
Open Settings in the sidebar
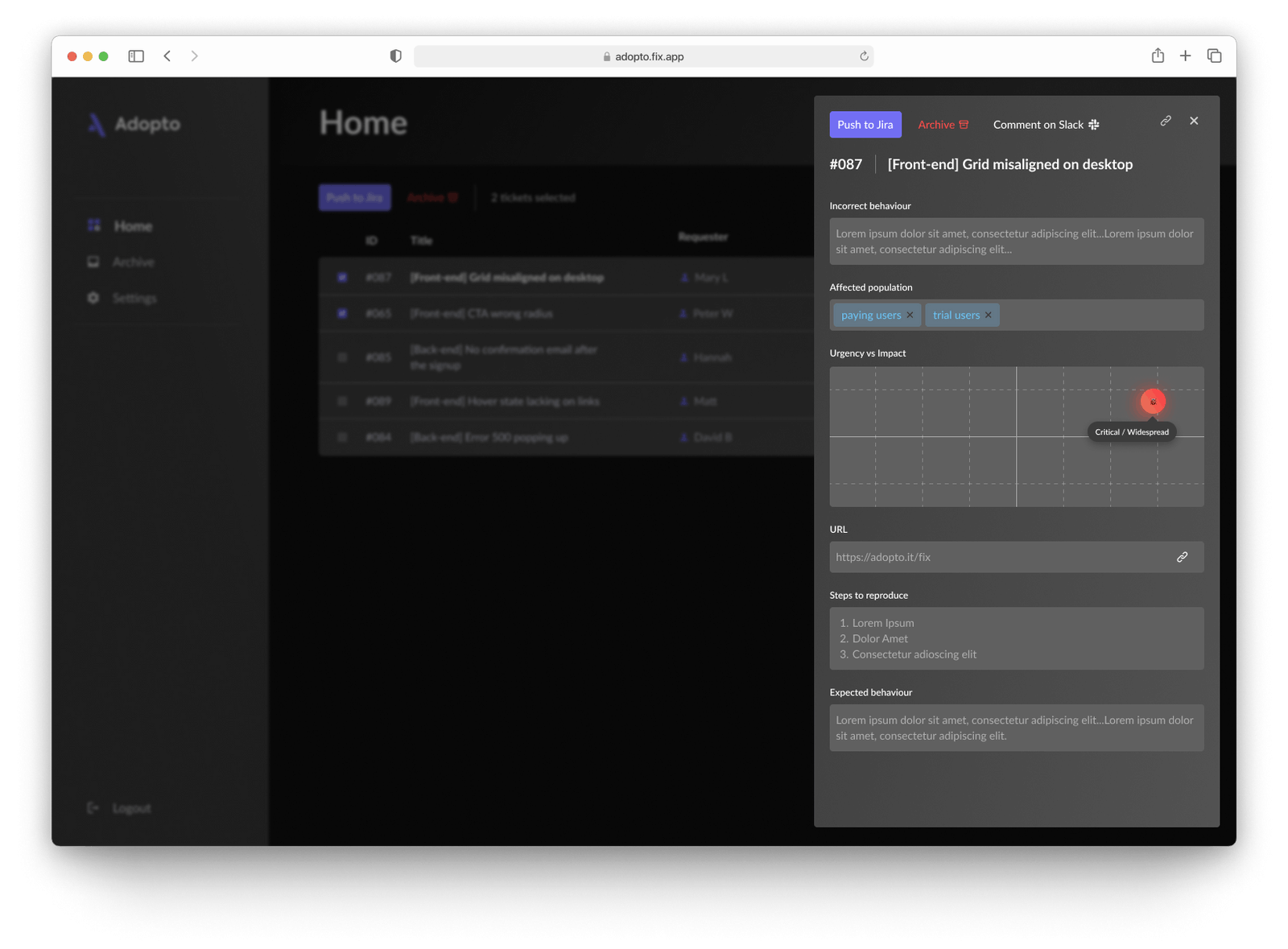[134, 298]
